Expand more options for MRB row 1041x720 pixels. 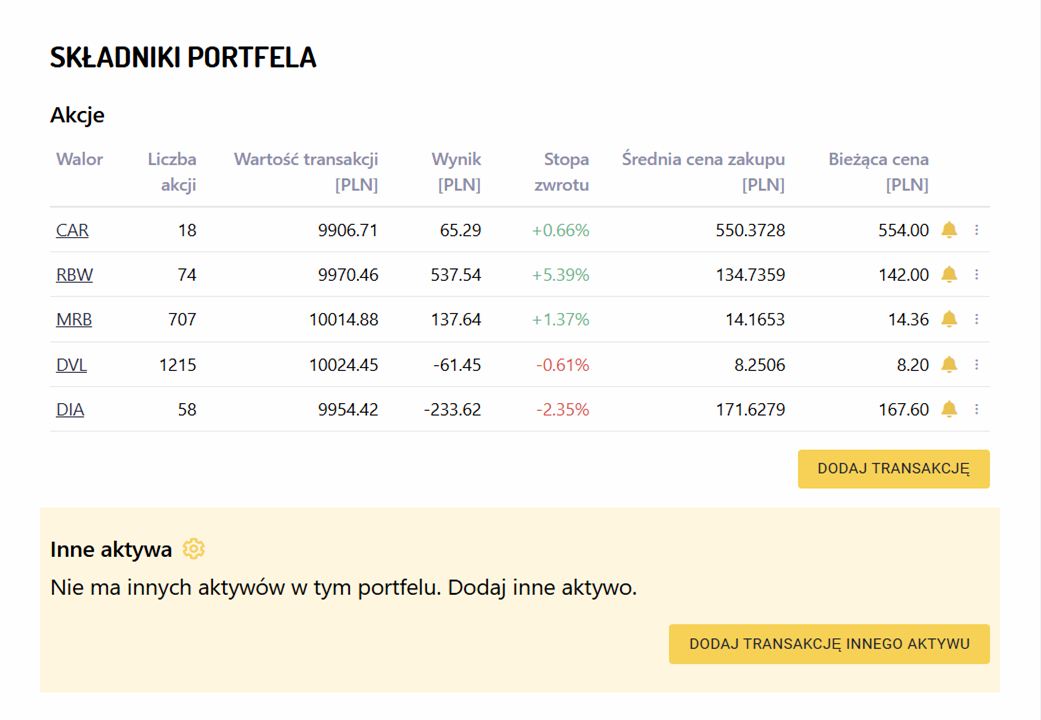click(977, 320)
